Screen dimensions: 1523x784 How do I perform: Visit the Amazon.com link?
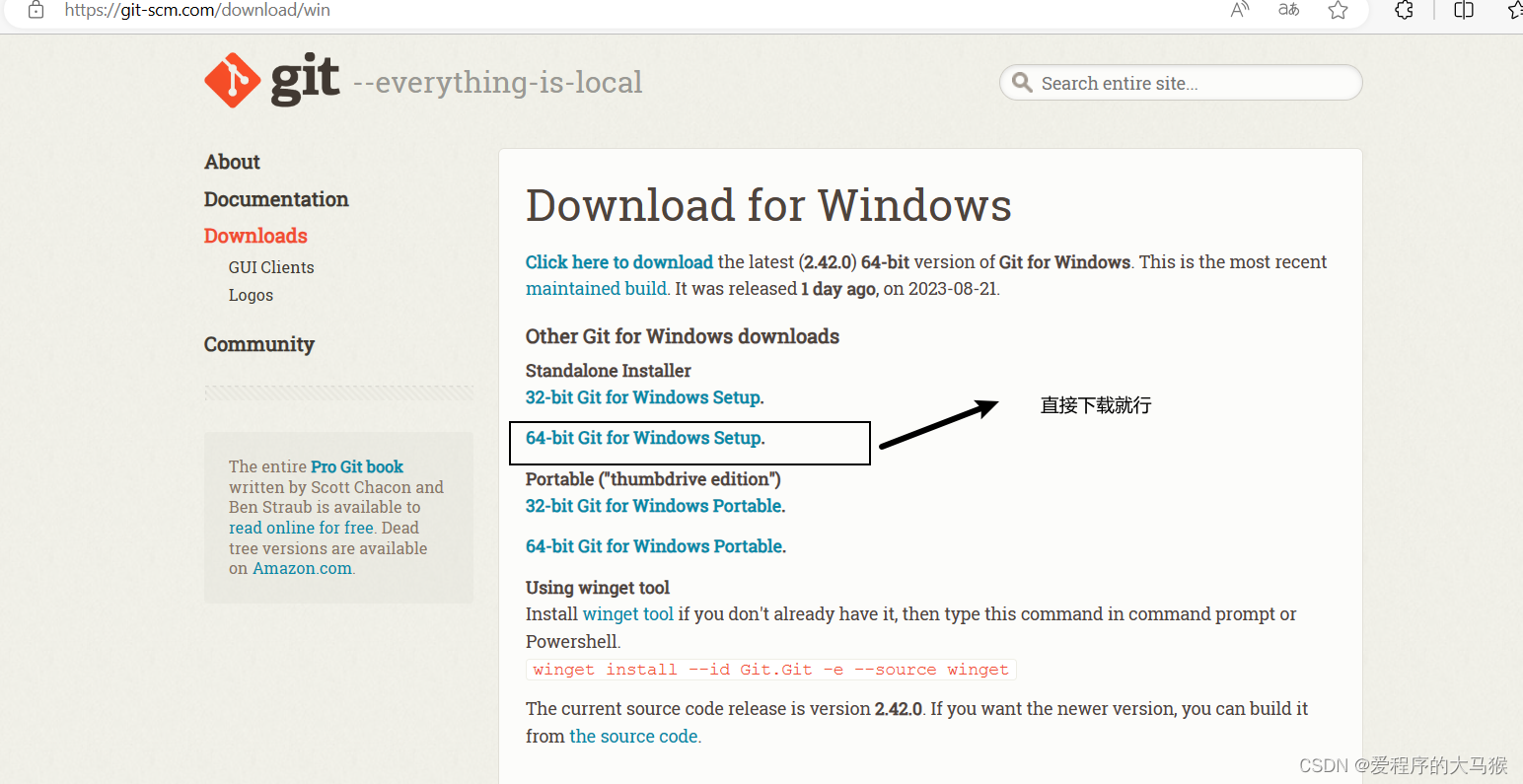click(x=302, y=568)
